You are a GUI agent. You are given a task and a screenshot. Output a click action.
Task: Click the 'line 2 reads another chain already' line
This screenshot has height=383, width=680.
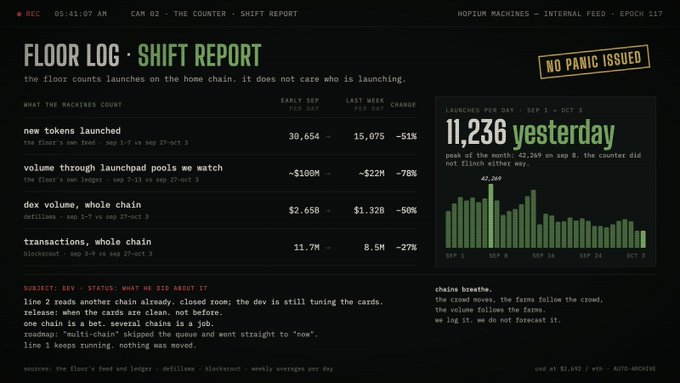point(203,302)
